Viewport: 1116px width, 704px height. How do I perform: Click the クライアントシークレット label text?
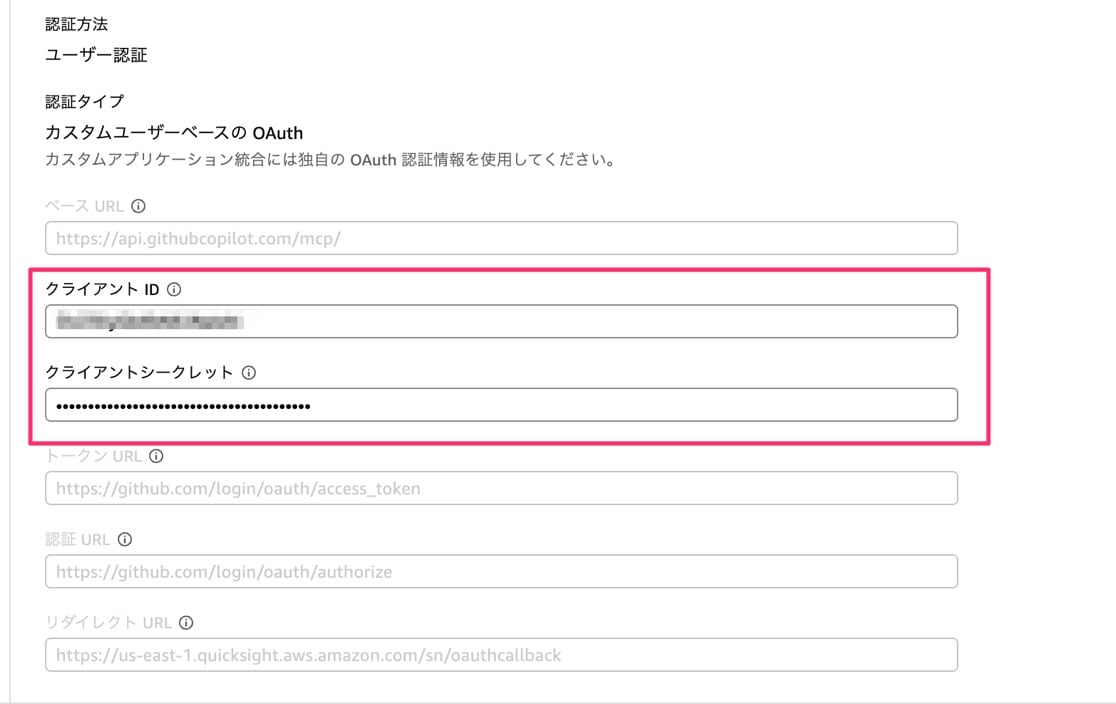point(139,372)
